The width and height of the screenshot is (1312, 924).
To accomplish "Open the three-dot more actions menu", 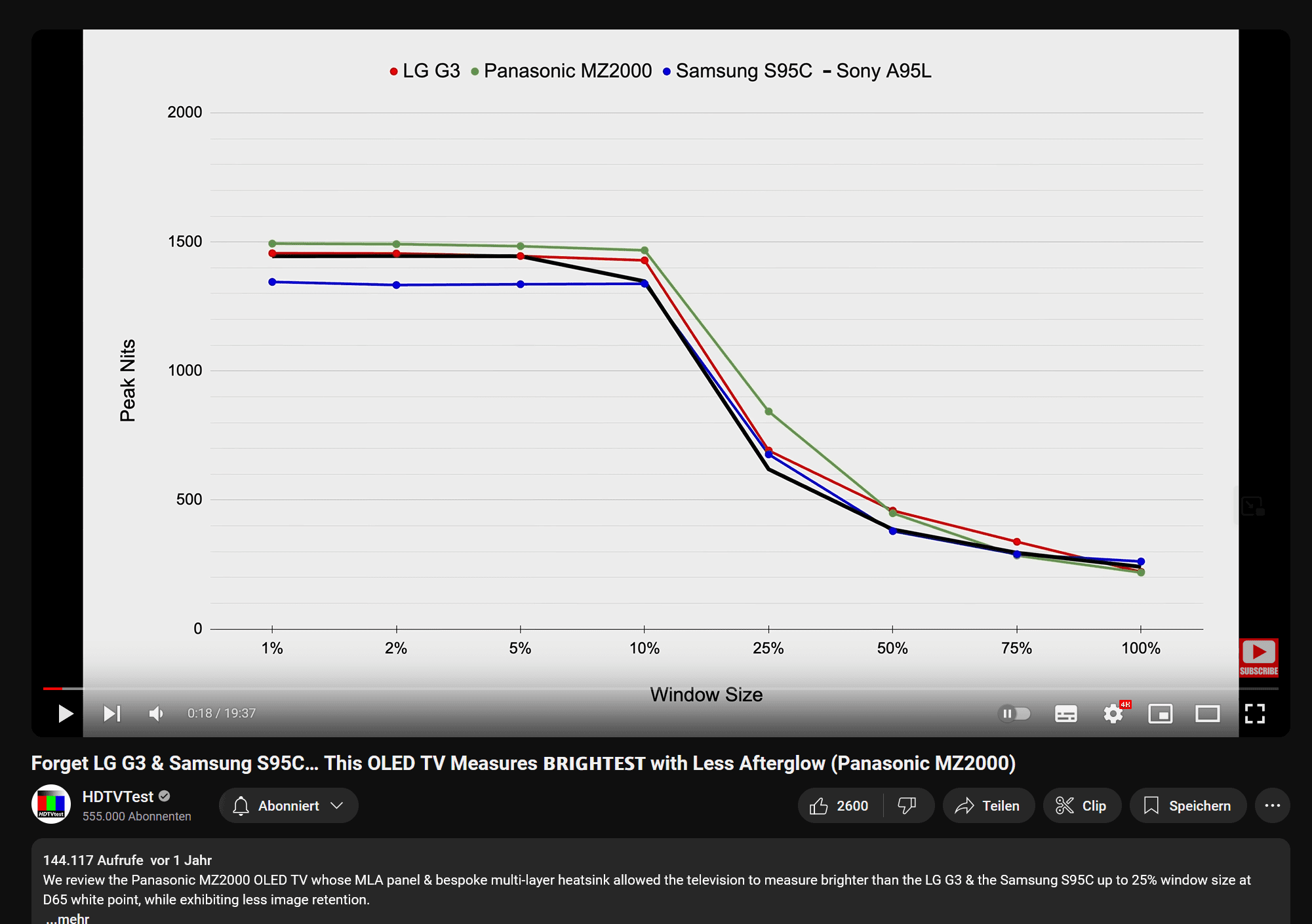I will point(1272,805).
